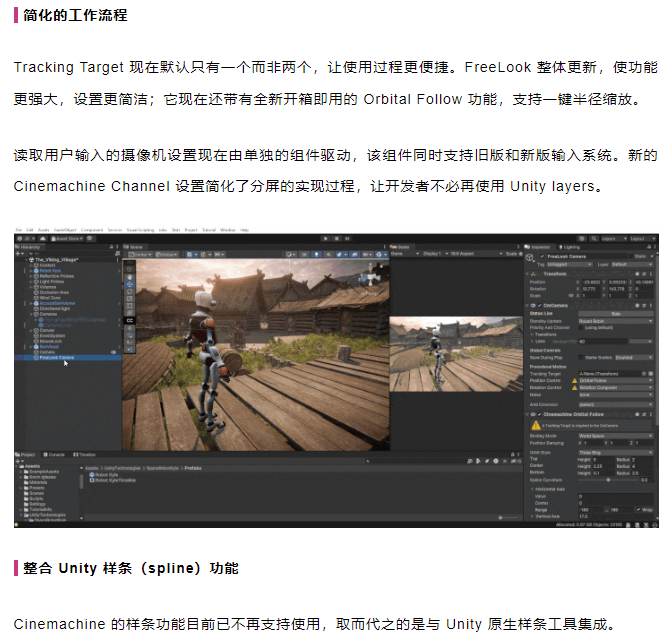This screenshot has width=670, height=641.
Task: Expand the Transitions section in CmCamera
Action: point(532,334)
